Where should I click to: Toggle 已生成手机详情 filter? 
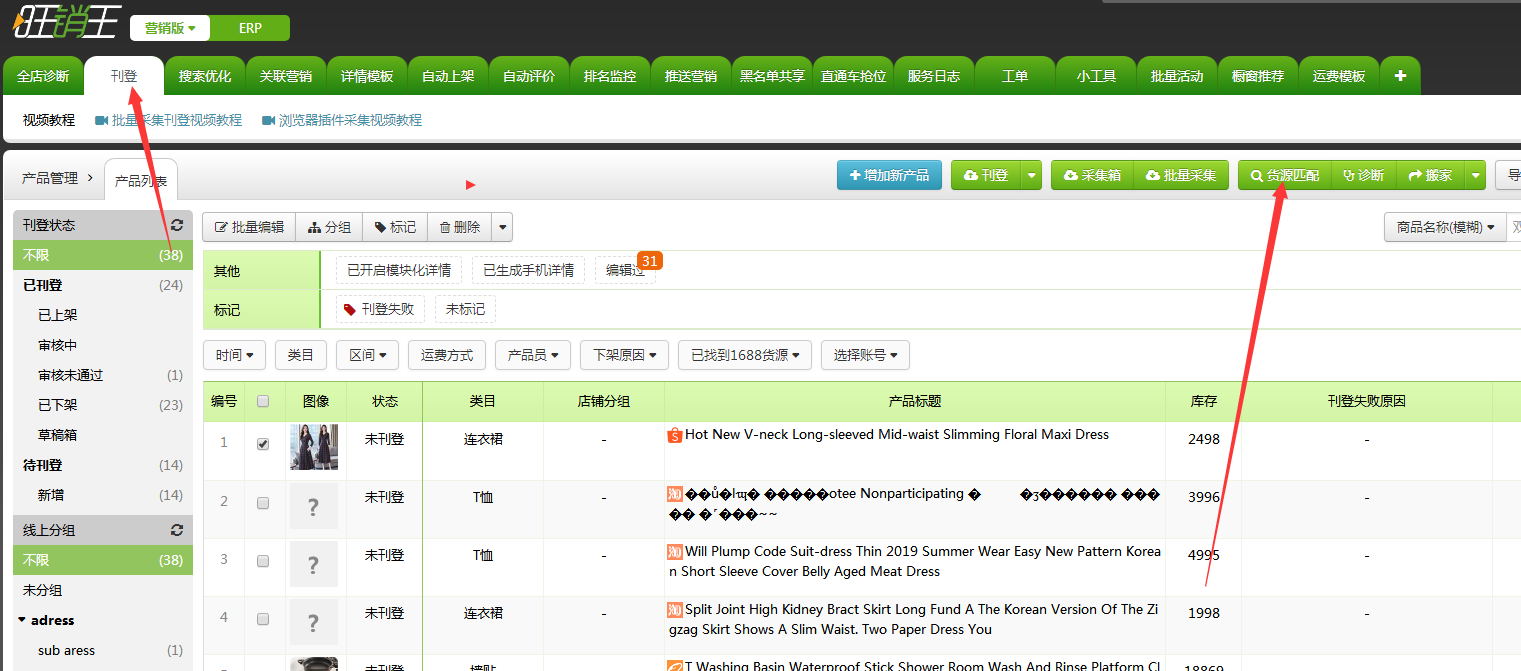click(x=528, y=270)
